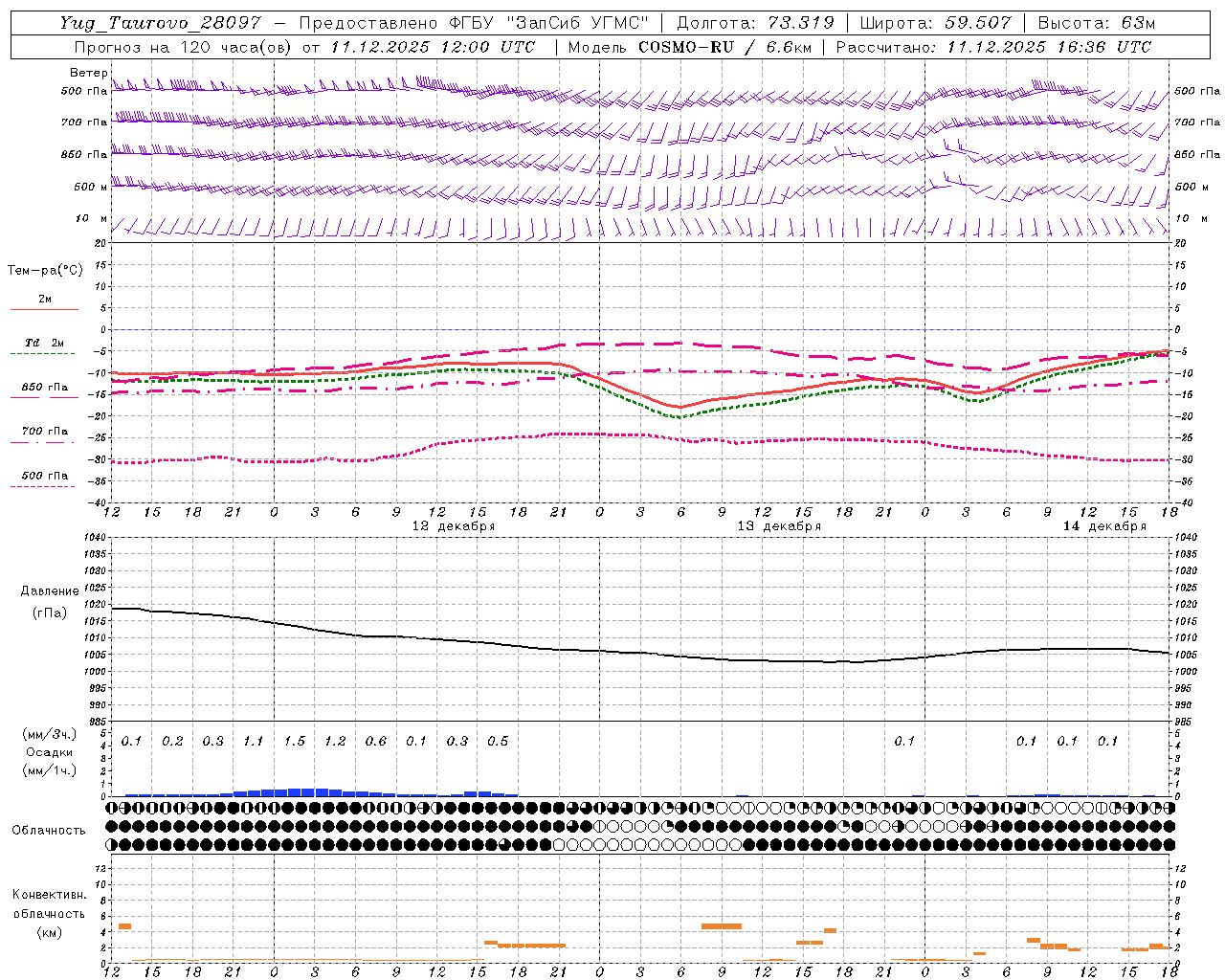The height and width of the screenshot is (980, 1225).
Task: Click the precipitation value '1.1'
Action: click(253, 742)
